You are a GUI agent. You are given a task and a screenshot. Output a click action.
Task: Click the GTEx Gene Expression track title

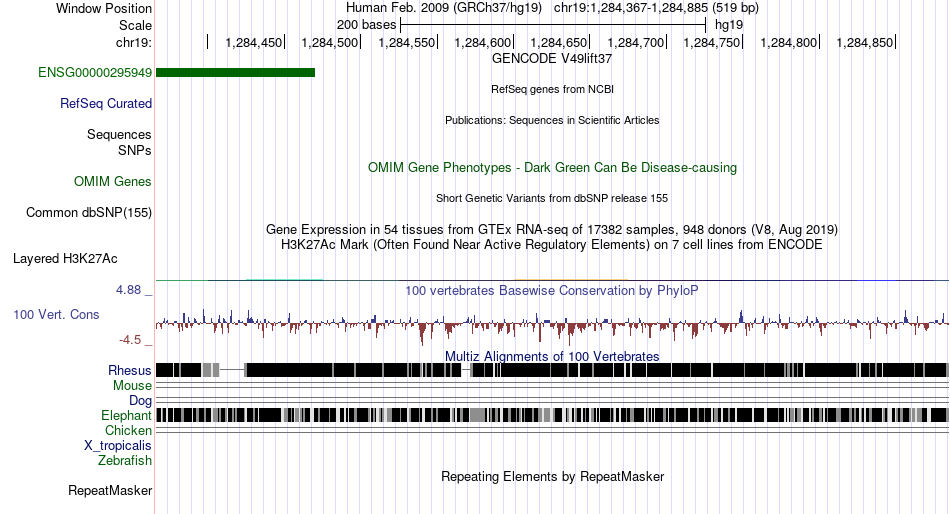click(x=552, y=230)
